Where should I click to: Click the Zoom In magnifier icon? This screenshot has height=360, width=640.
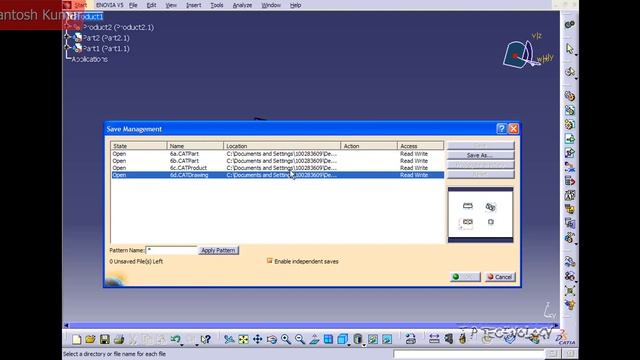tap(286, 339)
